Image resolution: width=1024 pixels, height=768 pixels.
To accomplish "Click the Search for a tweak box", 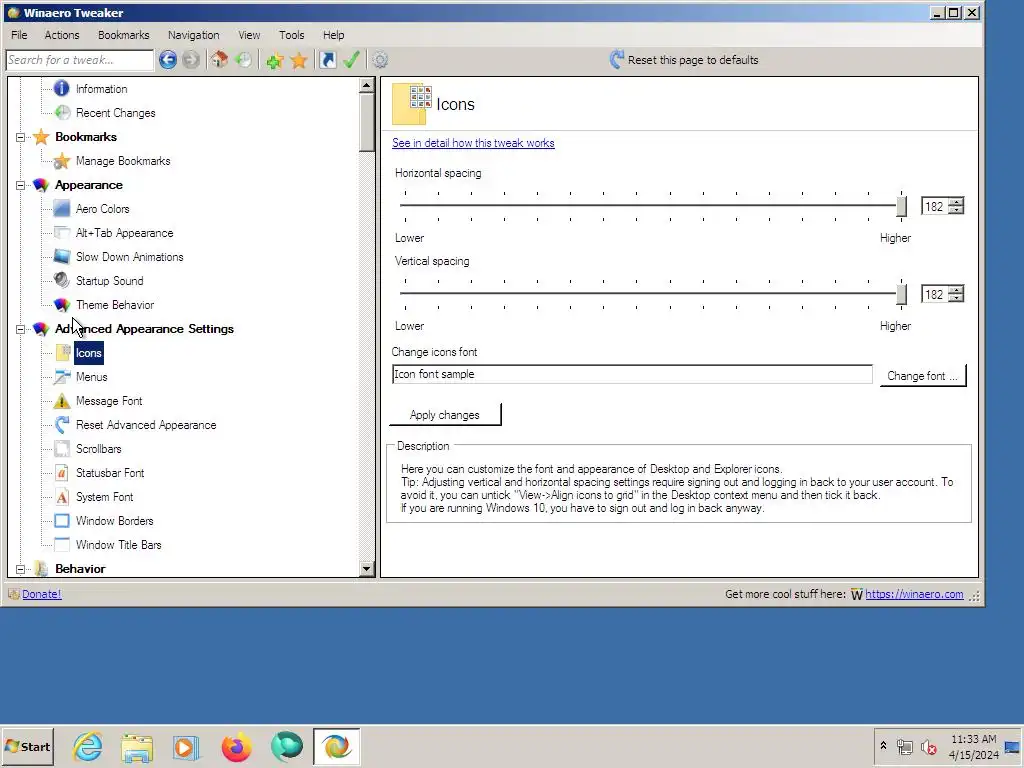I will click(x=80, y=60).
